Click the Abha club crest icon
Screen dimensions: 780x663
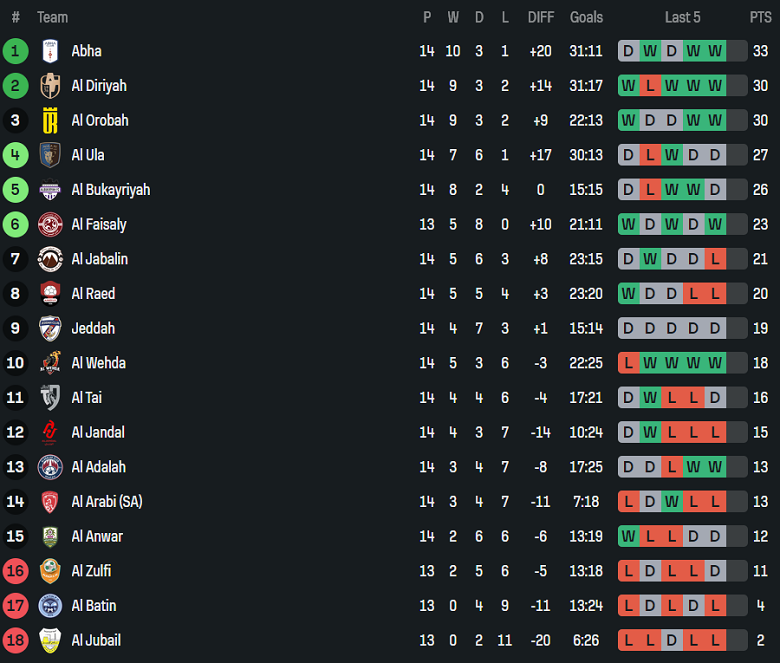50,51
